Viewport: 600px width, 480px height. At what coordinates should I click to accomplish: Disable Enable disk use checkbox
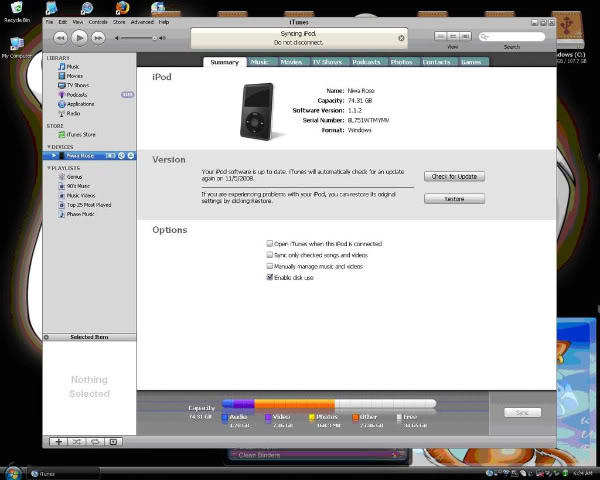coord(269,277)
